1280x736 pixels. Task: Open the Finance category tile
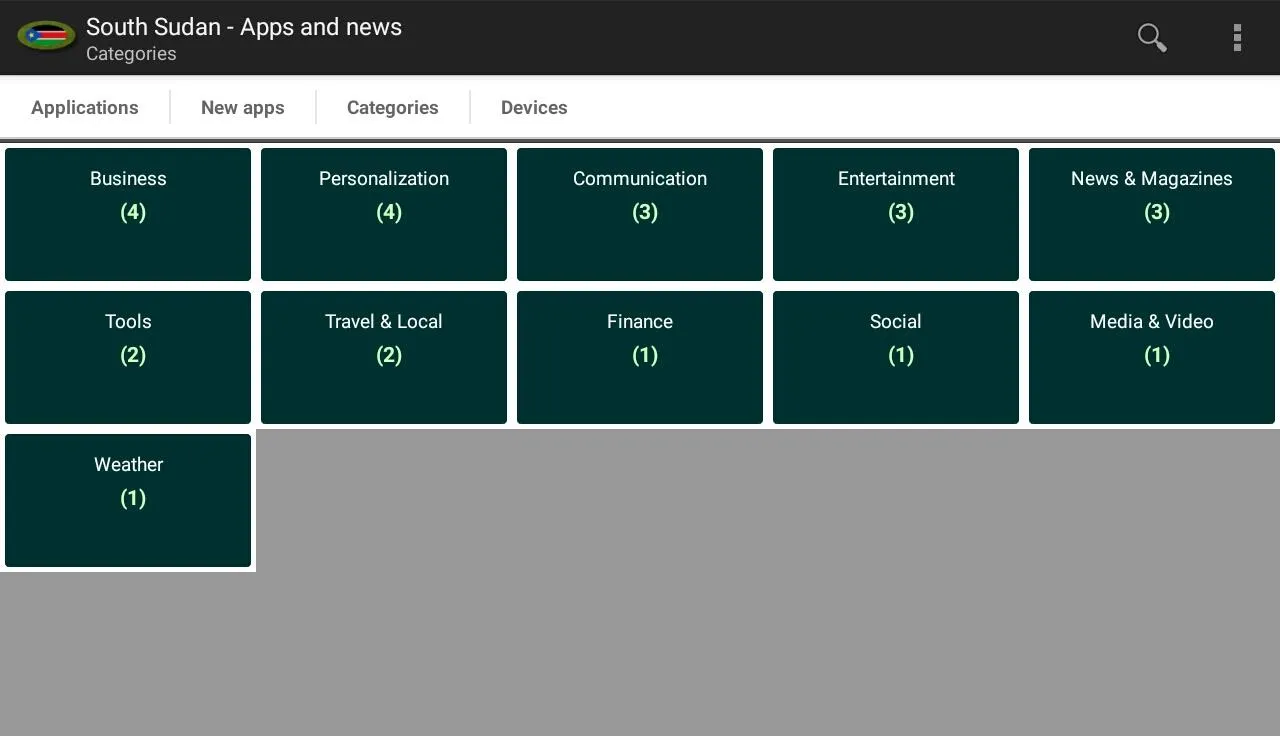click(x=640, y=357)
